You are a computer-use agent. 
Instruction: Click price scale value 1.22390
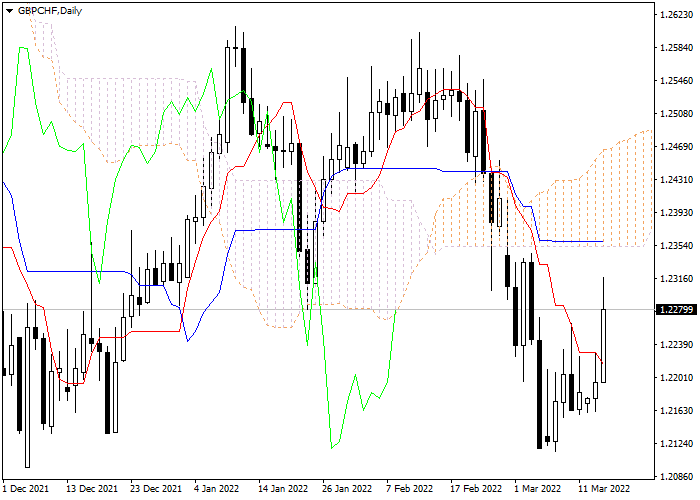click(676, 345)
